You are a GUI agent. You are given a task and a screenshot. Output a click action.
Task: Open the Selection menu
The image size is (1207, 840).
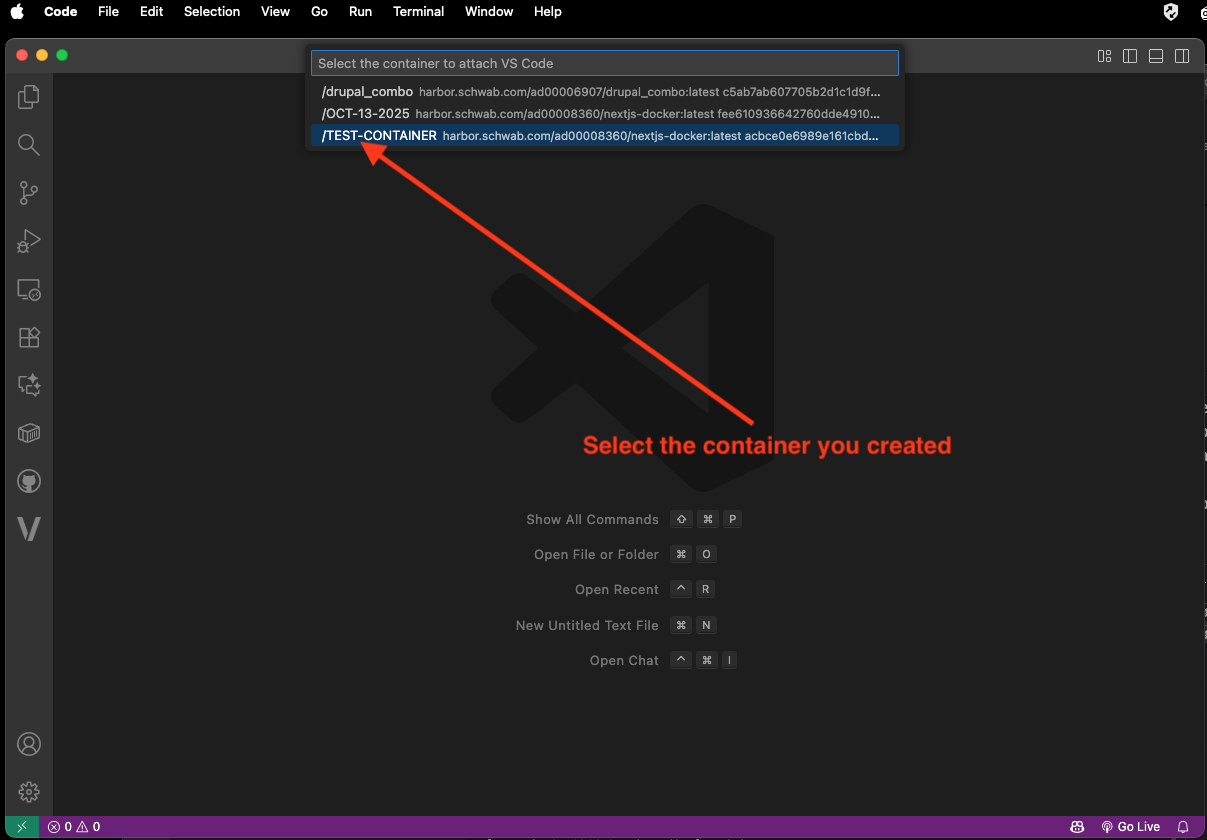point(211,11)
